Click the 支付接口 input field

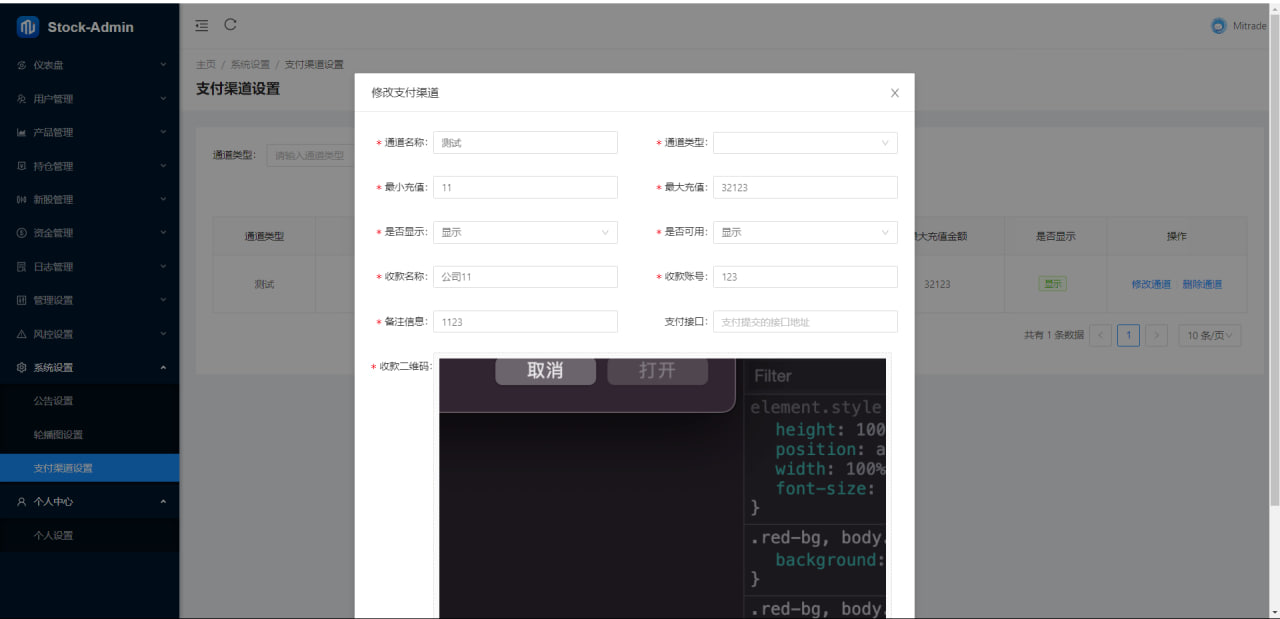coord(804,322)
